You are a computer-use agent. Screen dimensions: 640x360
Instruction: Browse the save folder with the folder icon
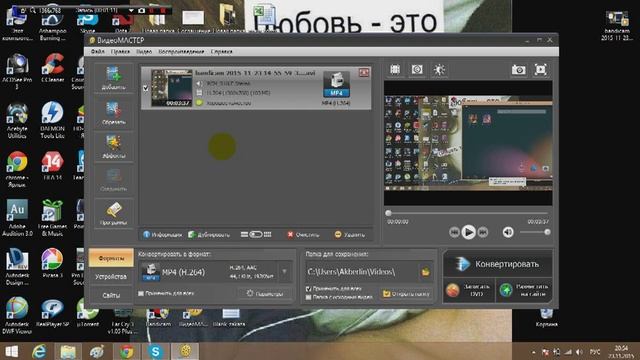[425, 272]
